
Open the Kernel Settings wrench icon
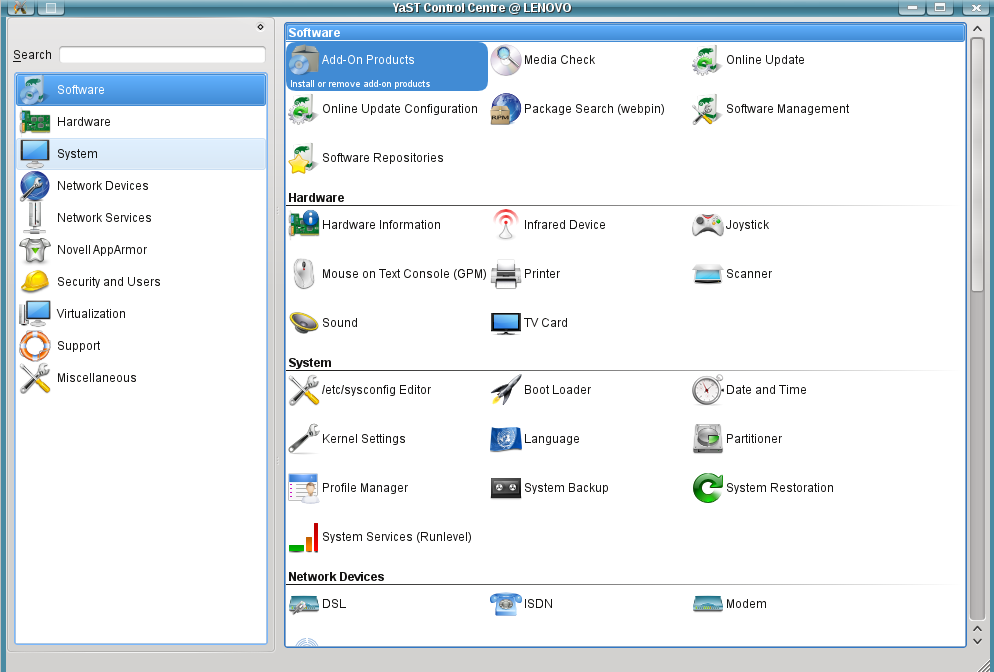304,439
